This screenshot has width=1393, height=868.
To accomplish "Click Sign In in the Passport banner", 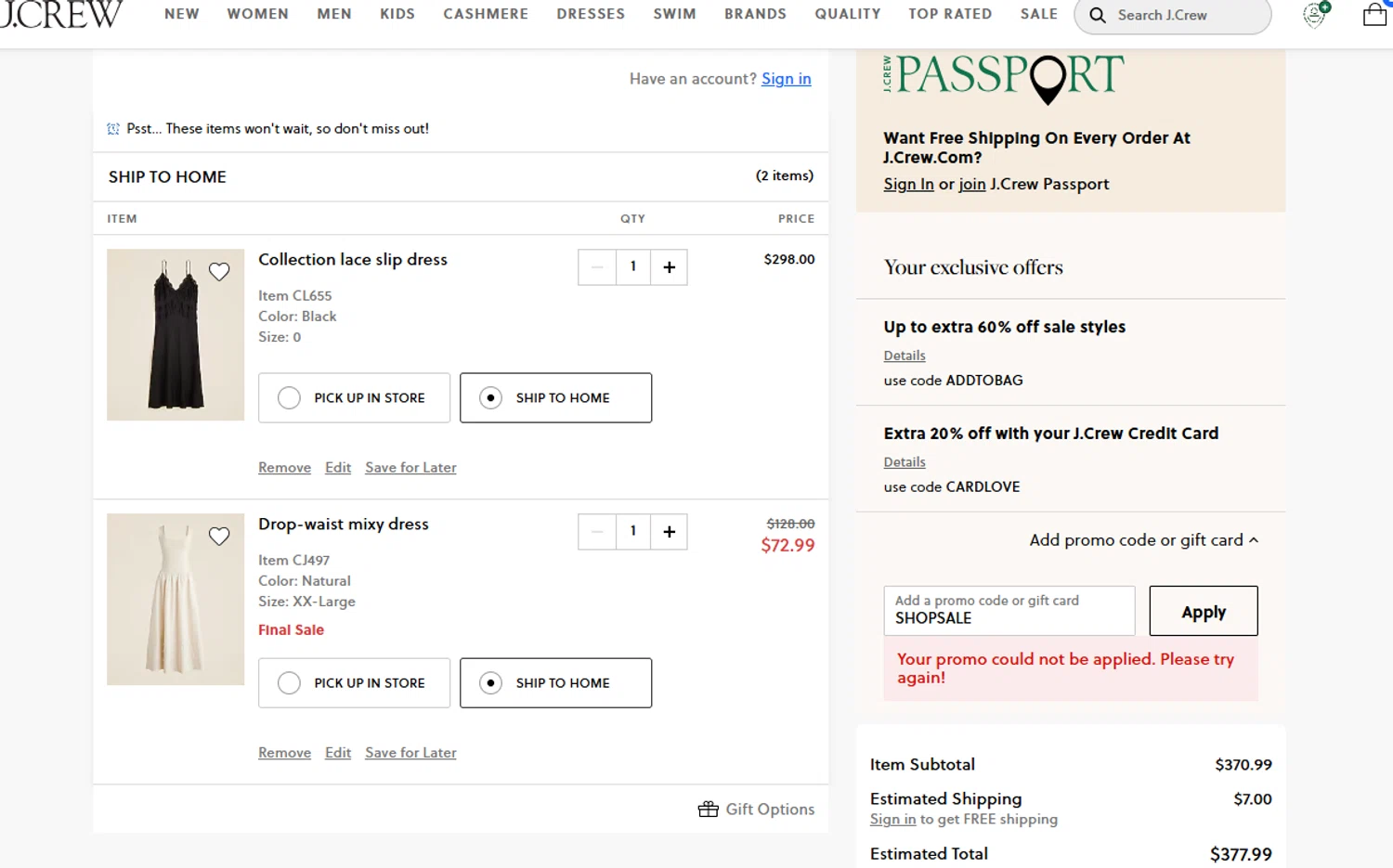I will coord(908,184).
